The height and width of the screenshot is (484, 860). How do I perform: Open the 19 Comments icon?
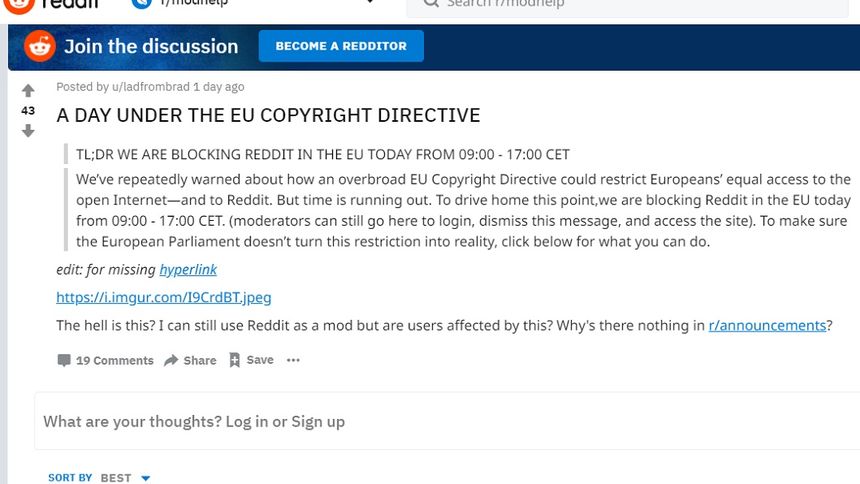(x=64, y=361)
